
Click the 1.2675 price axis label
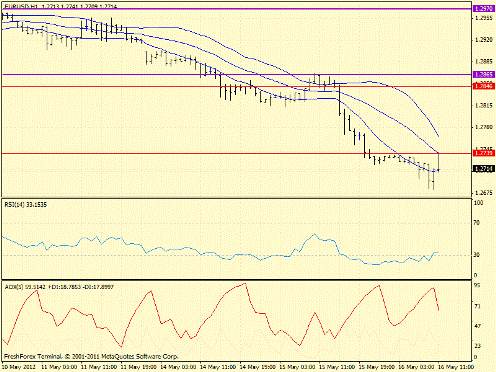click(x=484, y=193)
